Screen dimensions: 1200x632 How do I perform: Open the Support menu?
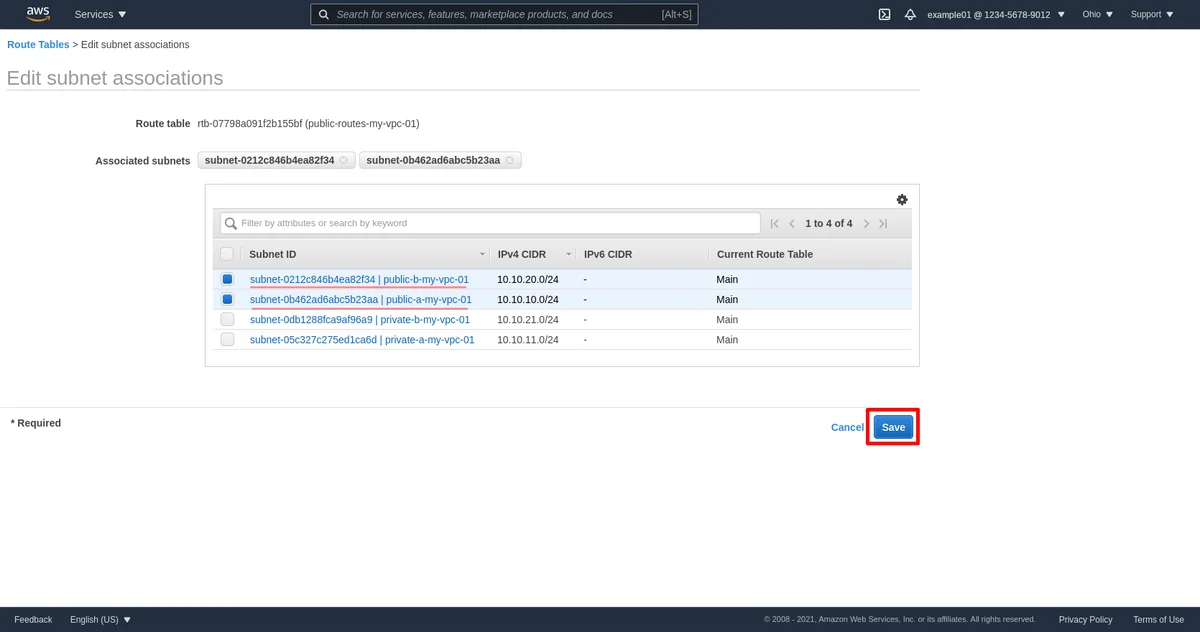pyautogui.click(x=1152, y=15)
